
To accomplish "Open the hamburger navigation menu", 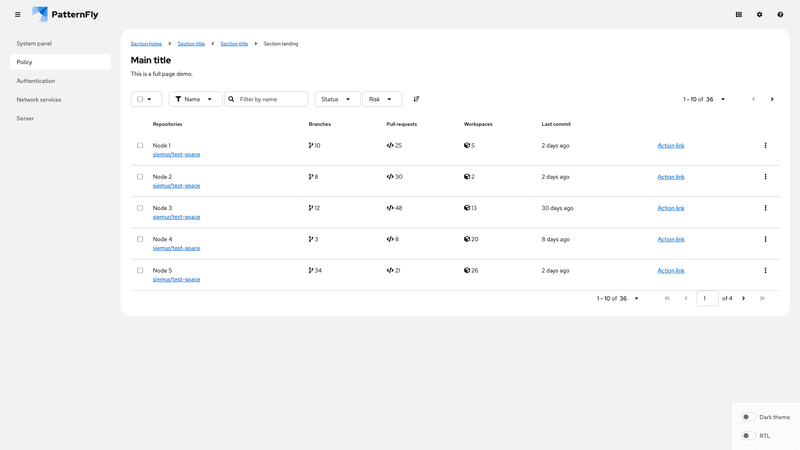I will 18,15.
